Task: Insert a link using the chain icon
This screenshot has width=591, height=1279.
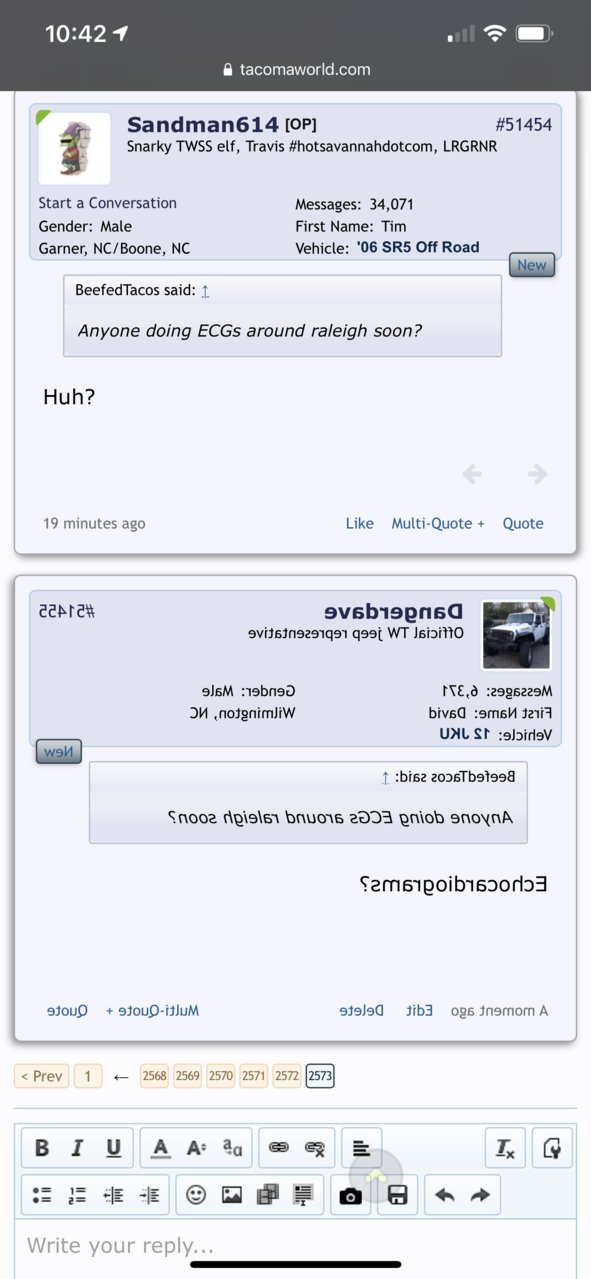Action: [278, 1148]
